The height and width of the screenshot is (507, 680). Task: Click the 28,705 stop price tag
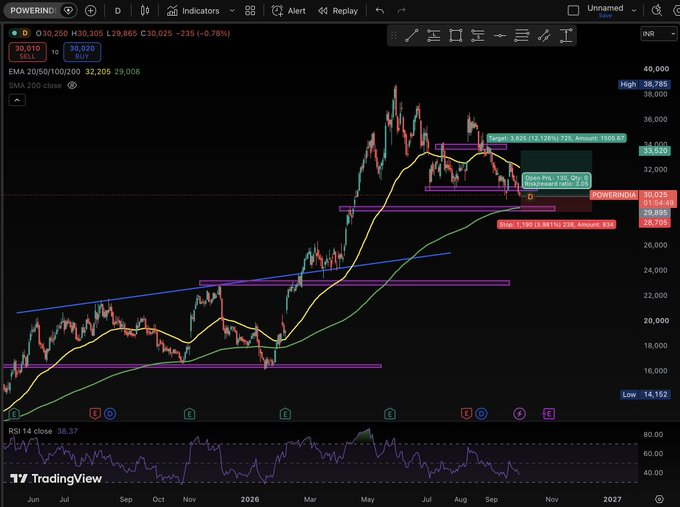point(655,222)
